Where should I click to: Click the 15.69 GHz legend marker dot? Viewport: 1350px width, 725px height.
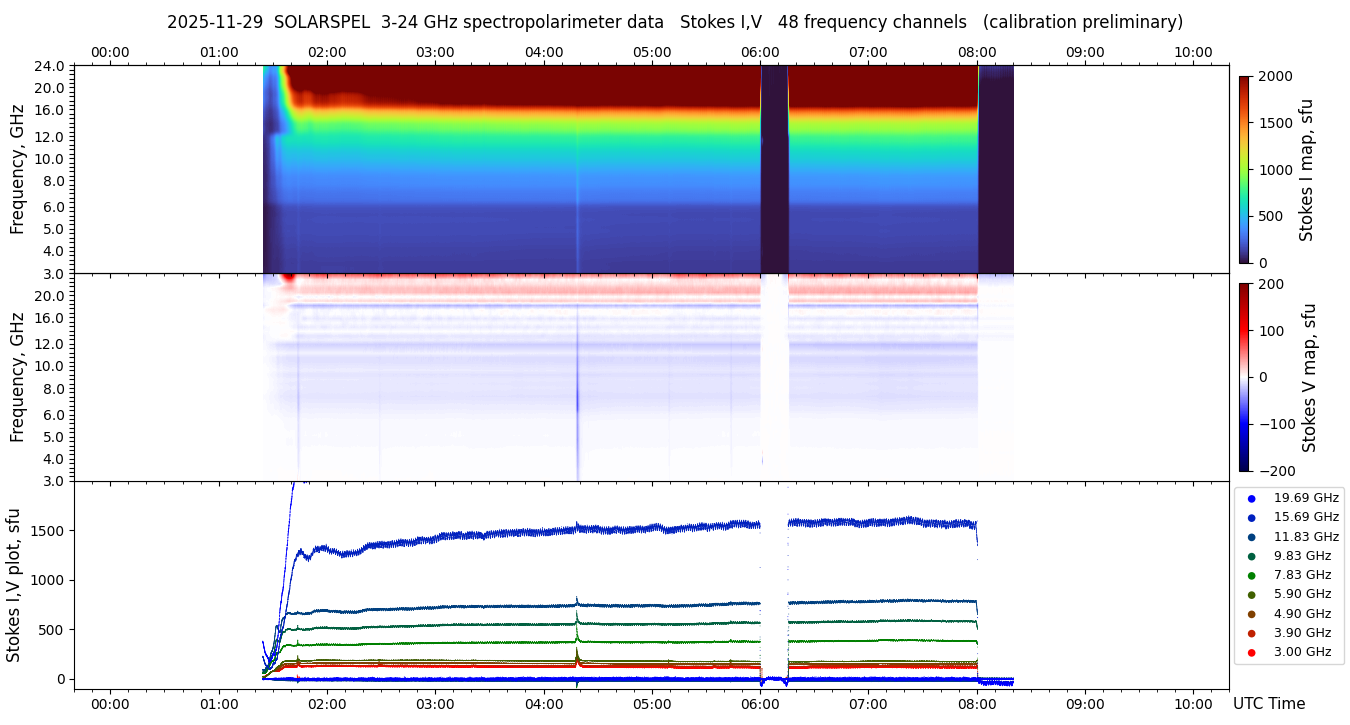1251,517
